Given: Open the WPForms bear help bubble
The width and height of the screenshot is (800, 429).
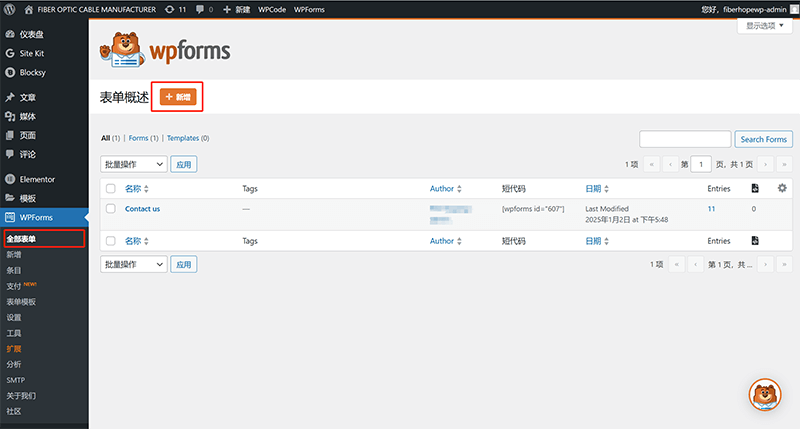Looking at the screenshot, I should [765, 394].
